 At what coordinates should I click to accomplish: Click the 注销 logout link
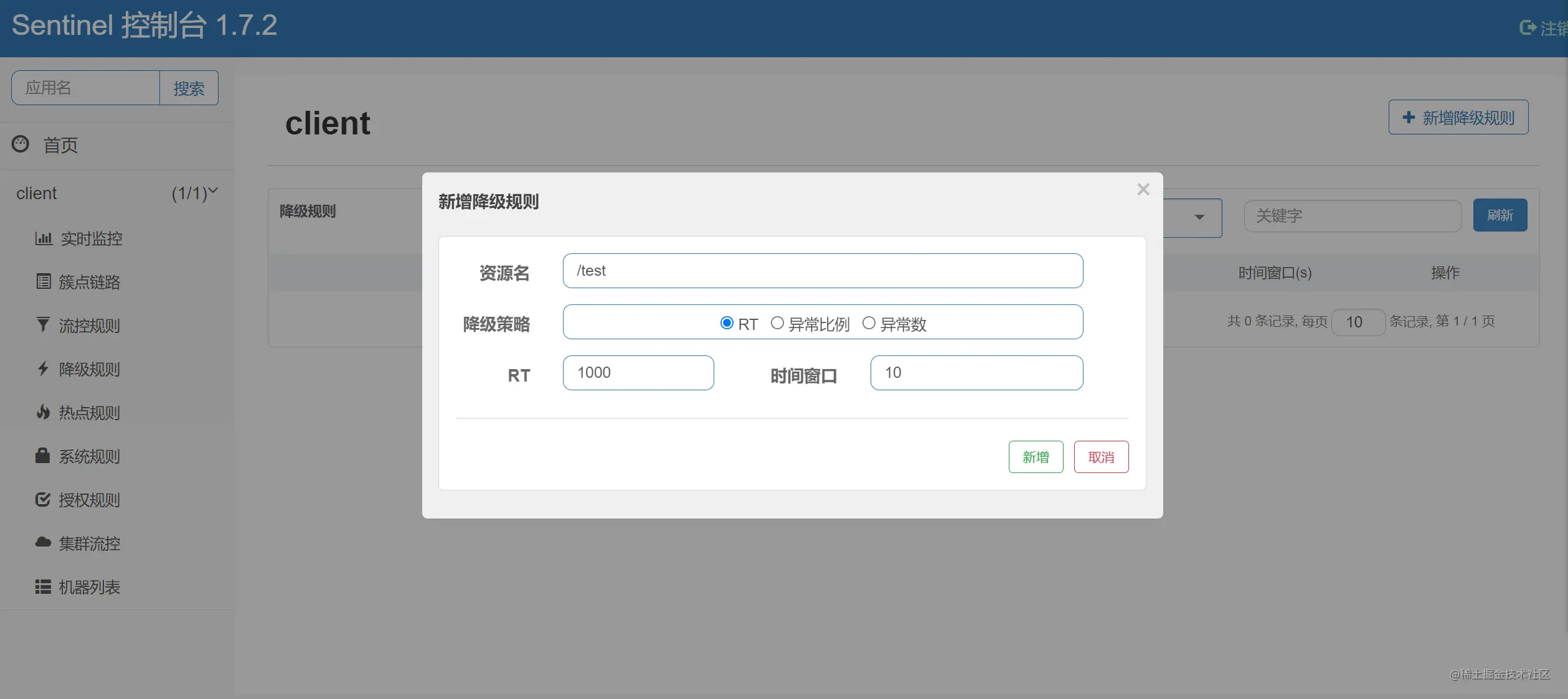tap(1544, 28)
